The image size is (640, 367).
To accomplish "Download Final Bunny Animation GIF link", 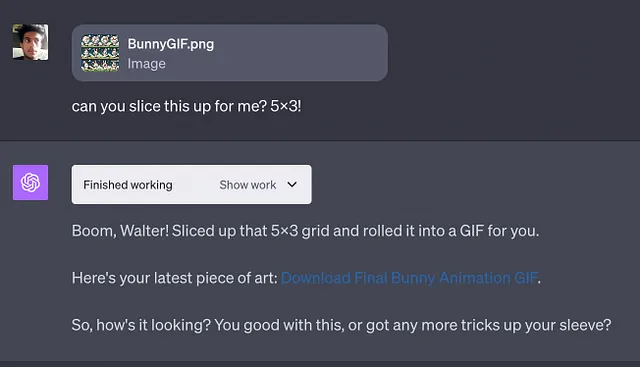I will click(409, 278).
